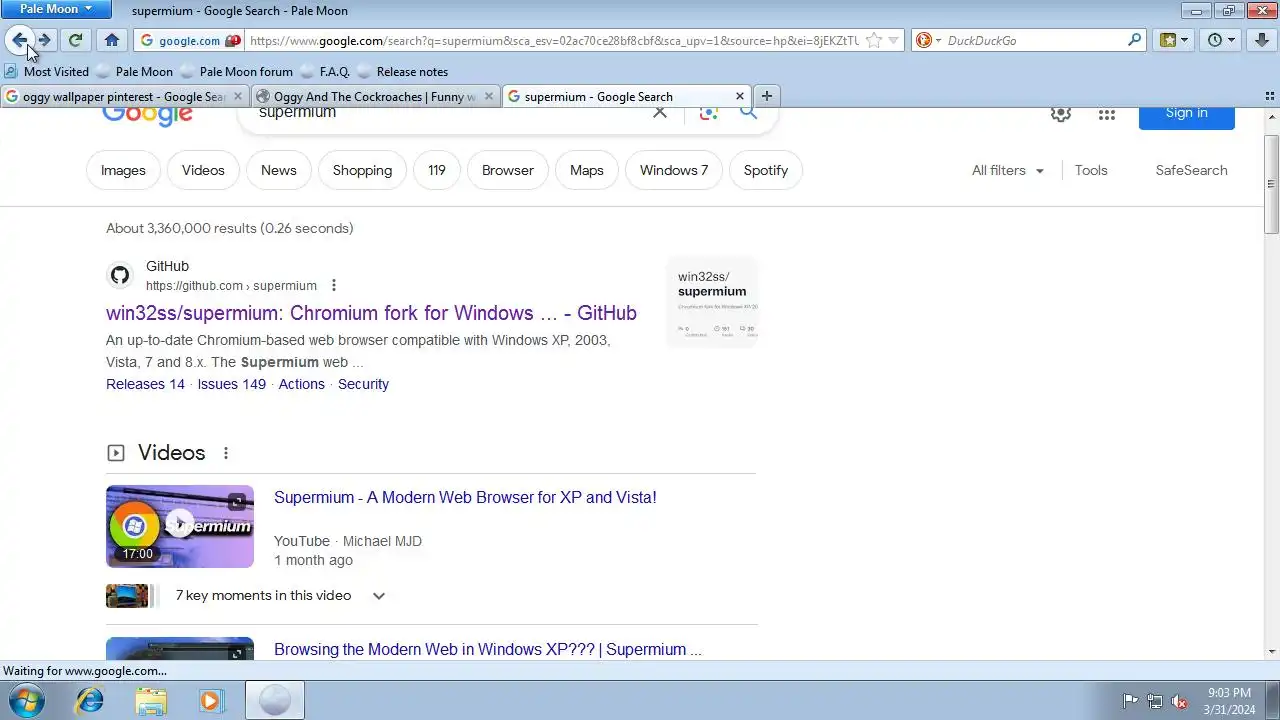This screenshot has width=1280, height=720.
Task: Open SafeSearch settings
Action: 1191,170
